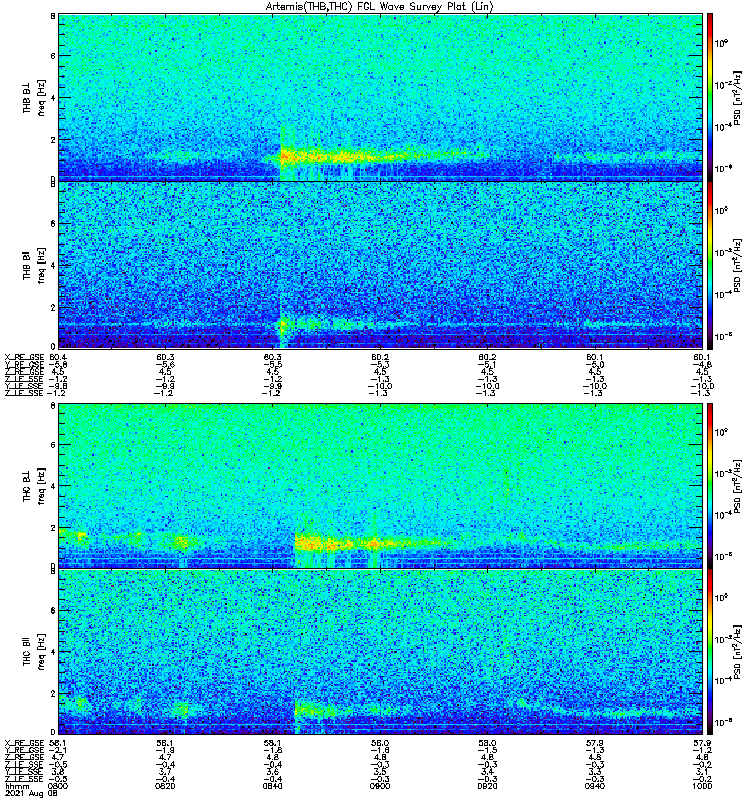Click the 2021 Aug 08 date label
This screenshot has width=750, height=800.
[31, 793]
